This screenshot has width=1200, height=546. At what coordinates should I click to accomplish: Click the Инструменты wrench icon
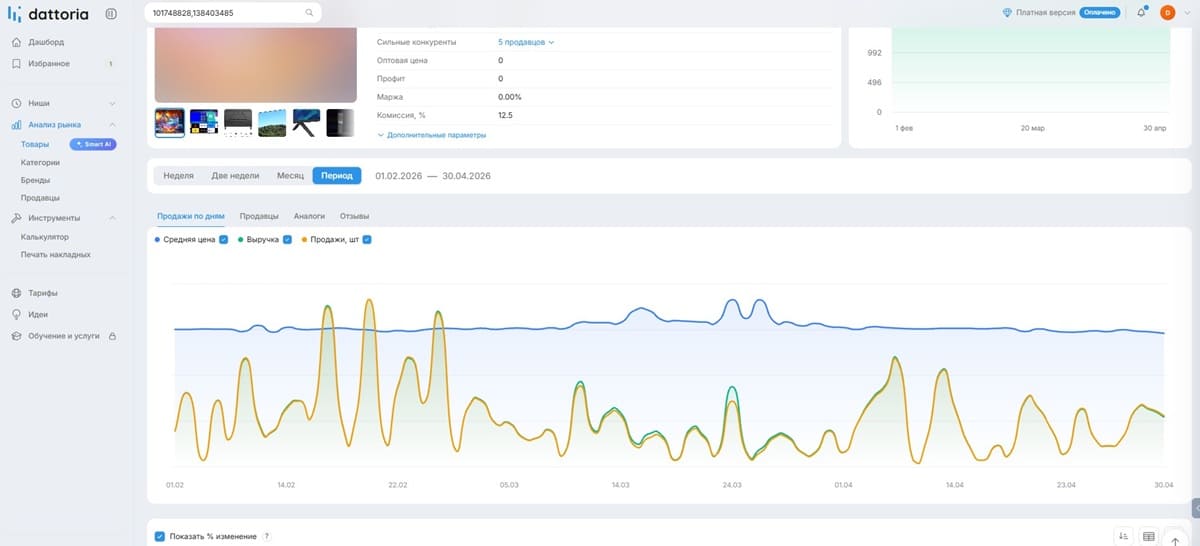click(x=16, y=218)
